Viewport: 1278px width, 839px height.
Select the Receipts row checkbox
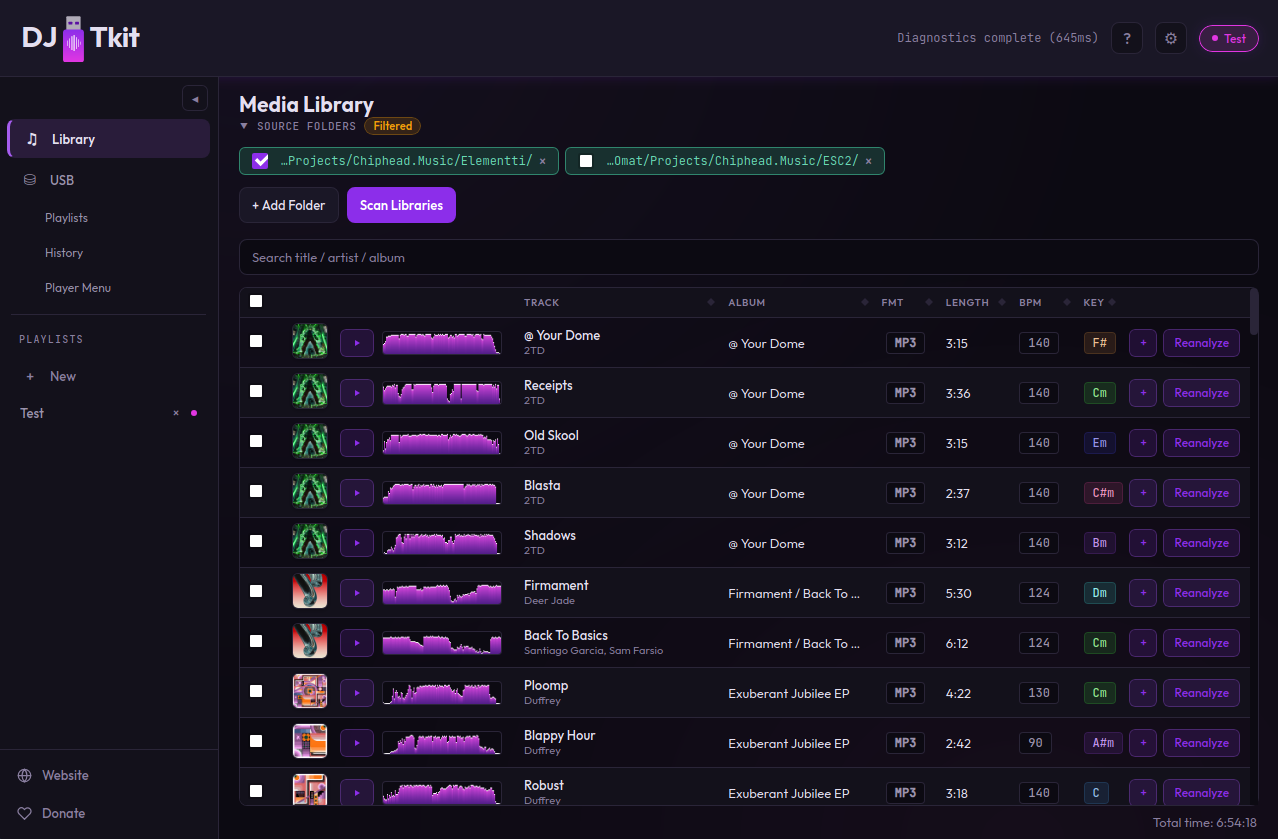[x=256, y=391]
